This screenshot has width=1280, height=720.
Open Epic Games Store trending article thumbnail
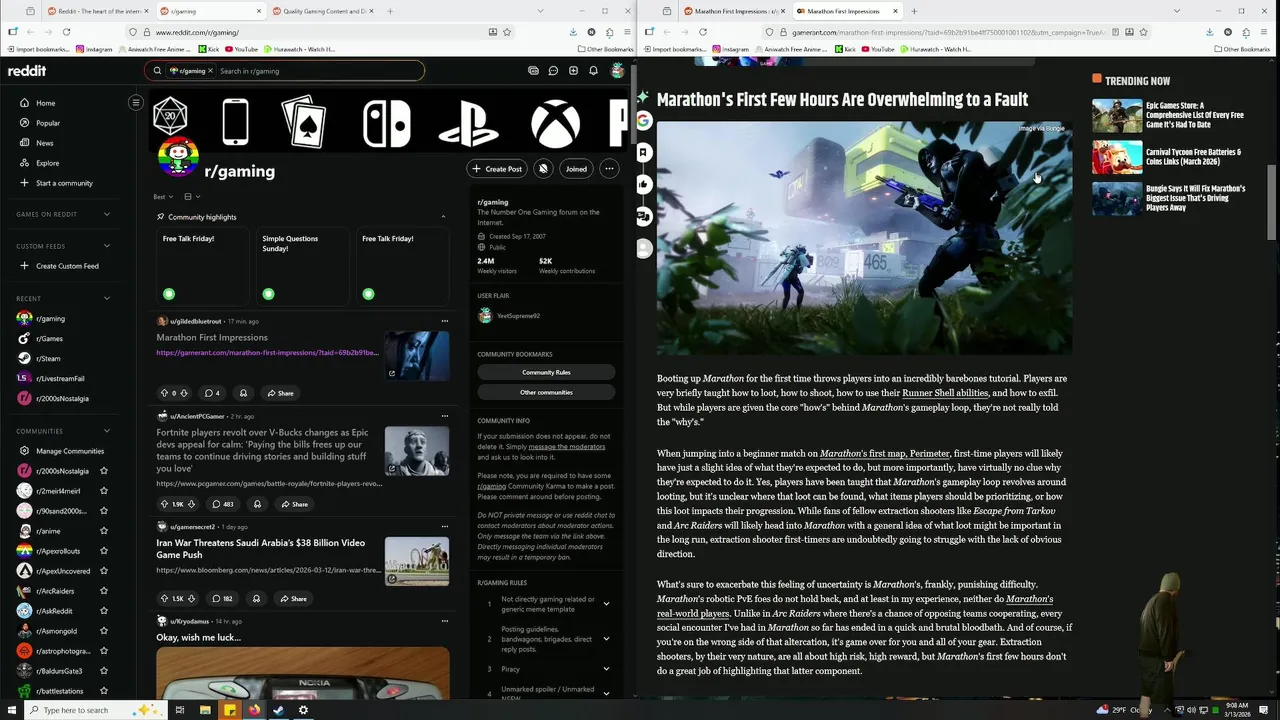[x=1117, y=115]
